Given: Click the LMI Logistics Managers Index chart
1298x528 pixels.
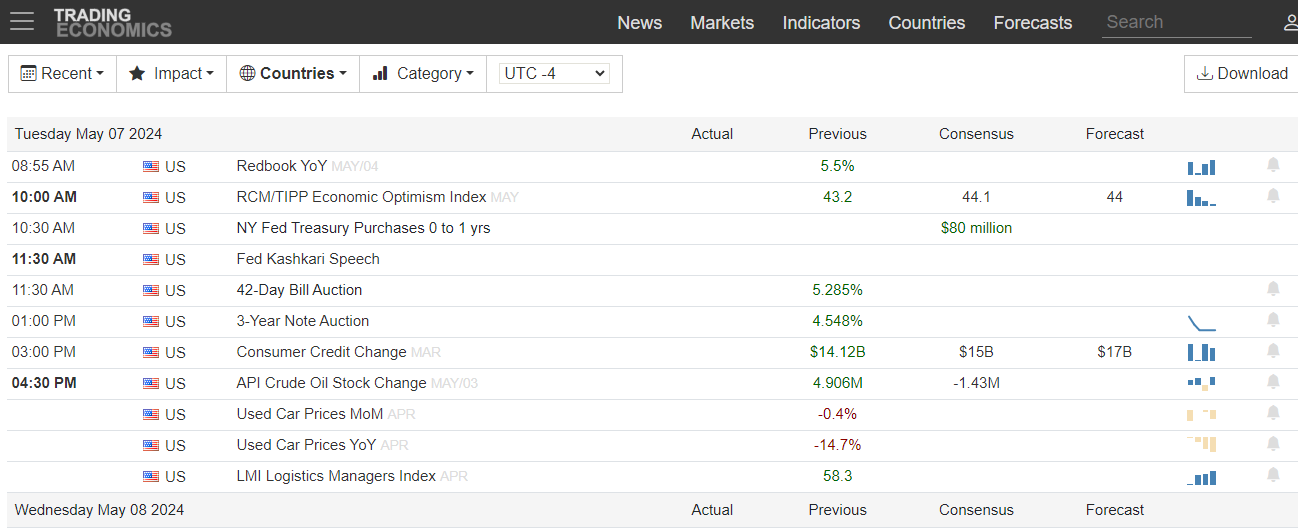Looking at the screenshot, I should click(1201, 477).
